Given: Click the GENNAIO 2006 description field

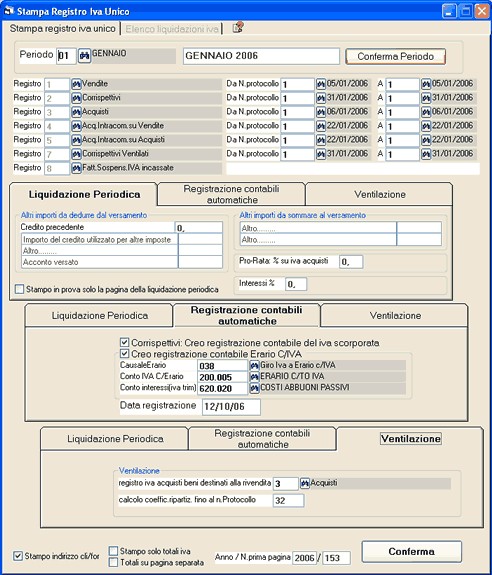Looking at the screenshot, I should (261, 56).
